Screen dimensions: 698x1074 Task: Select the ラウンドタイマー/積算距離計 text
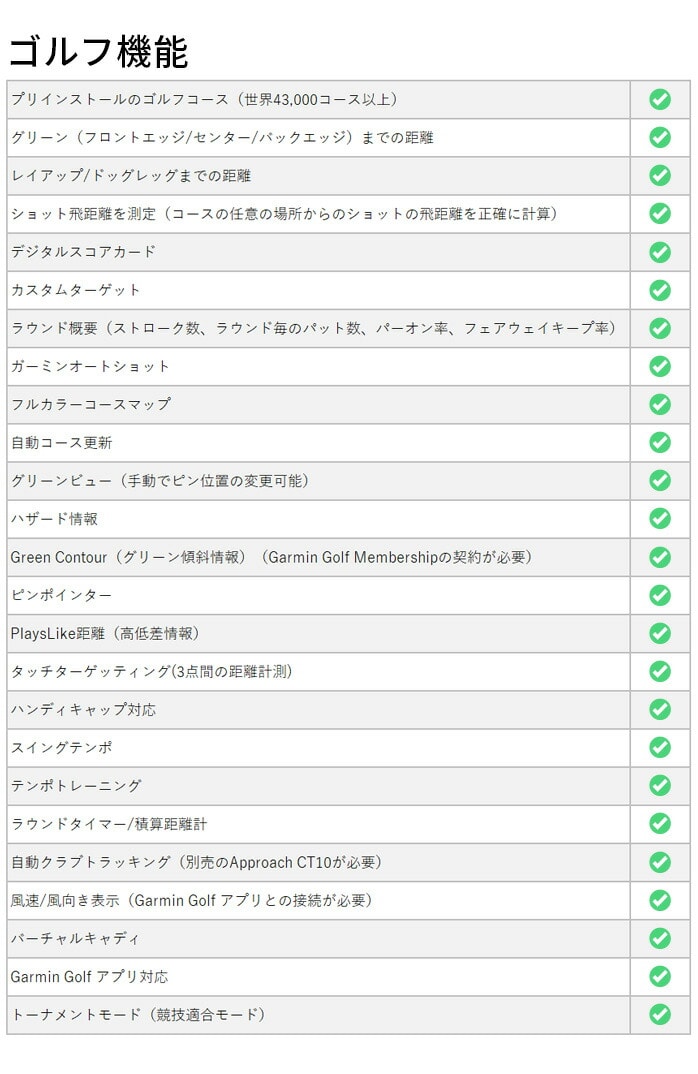click(x=109, y=824)
